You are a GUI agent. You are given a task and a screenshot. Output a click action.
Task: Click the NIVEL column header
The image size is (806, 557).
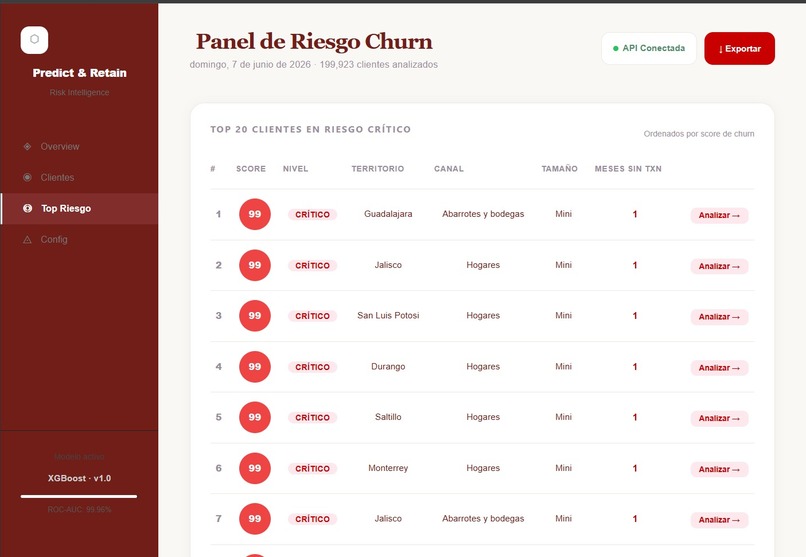(x=296, y=169)
